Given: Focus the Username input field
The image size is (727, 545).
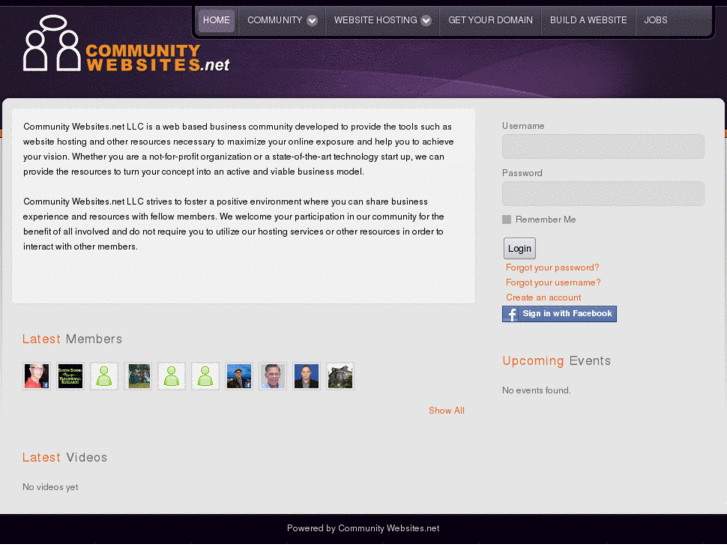Looking at the screenshot, I should click(x=603, y=147).
